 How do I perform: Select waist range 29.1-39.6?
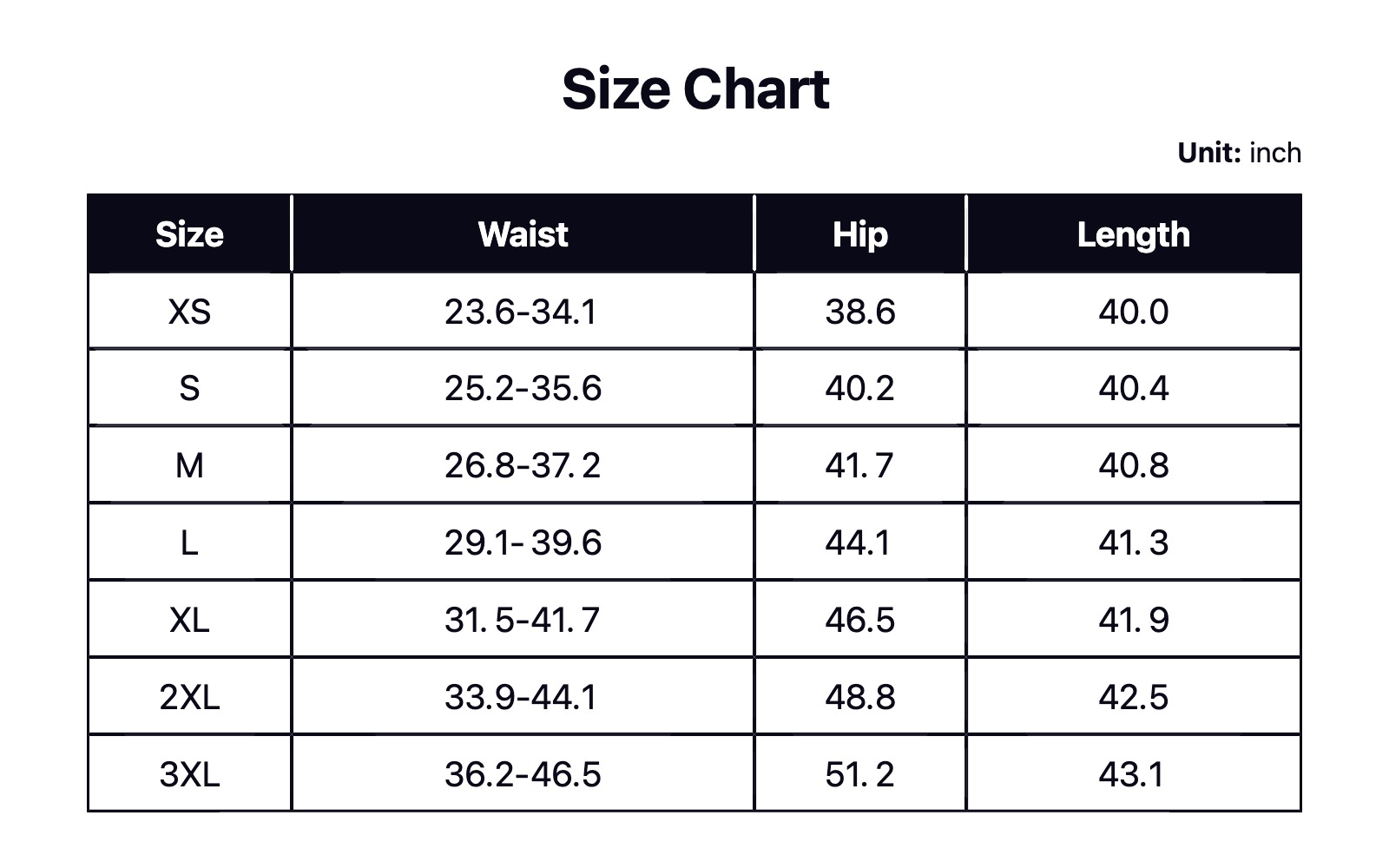(523, 542)
